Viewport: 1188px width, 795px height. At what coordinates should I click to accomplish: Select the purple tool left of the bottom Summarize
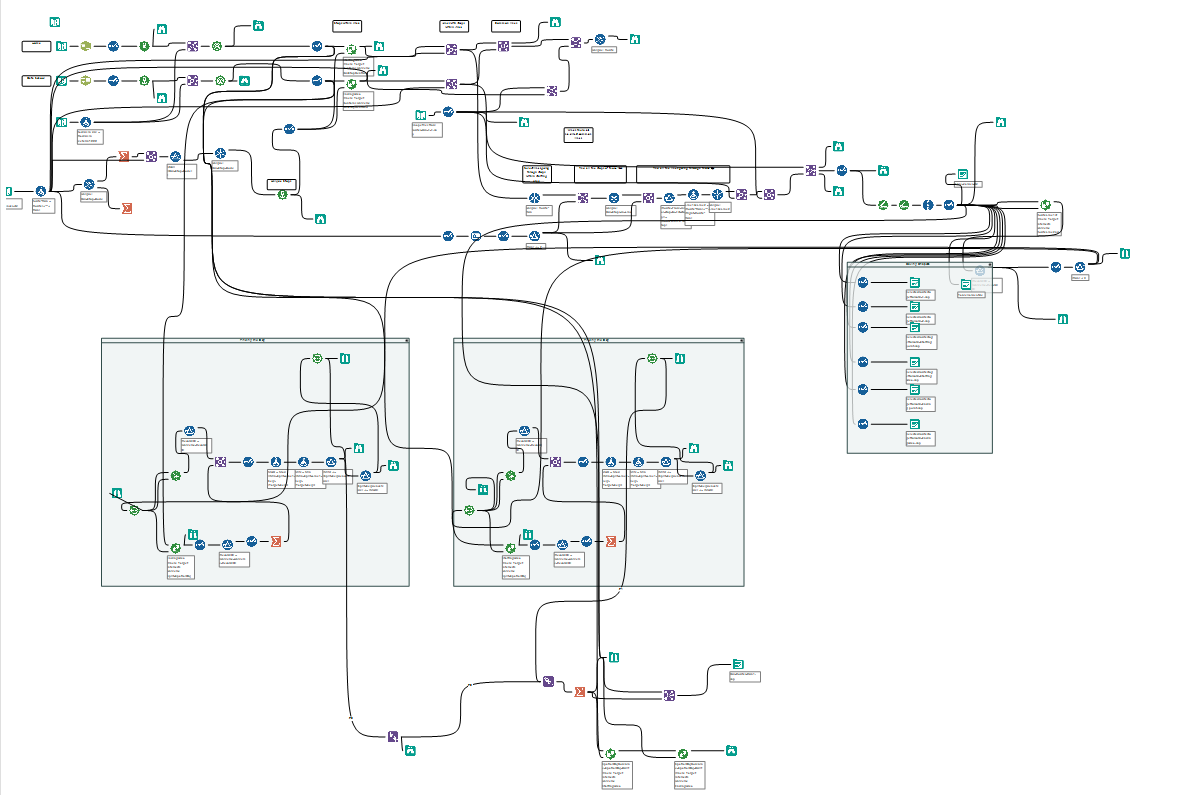tap(549, 682)
